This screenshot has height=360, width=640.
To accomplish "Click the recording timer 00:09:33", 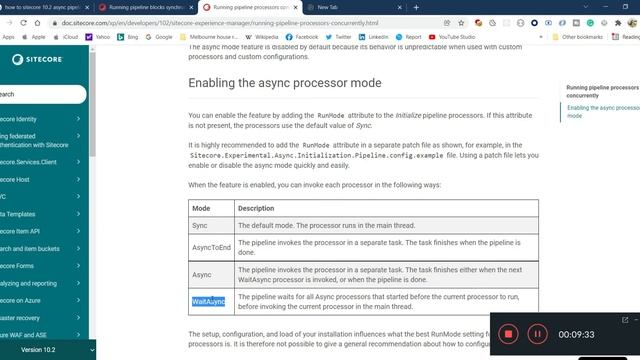I will 576,334.
